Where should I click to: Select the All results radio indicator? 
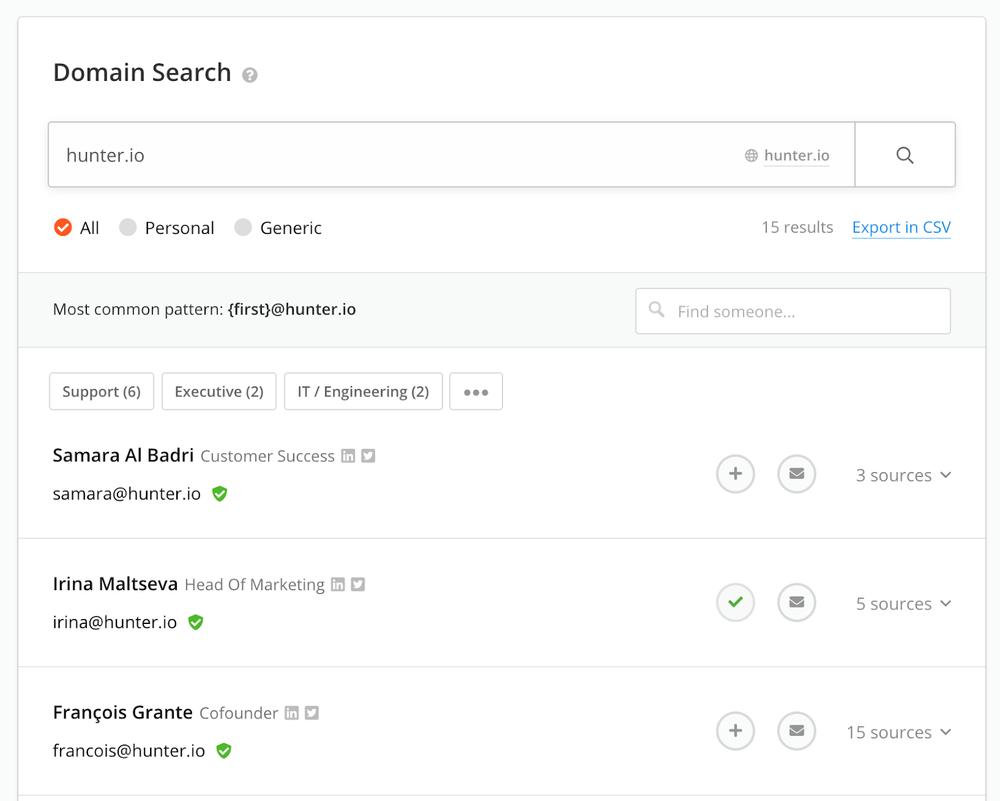(x=63, y=227)
